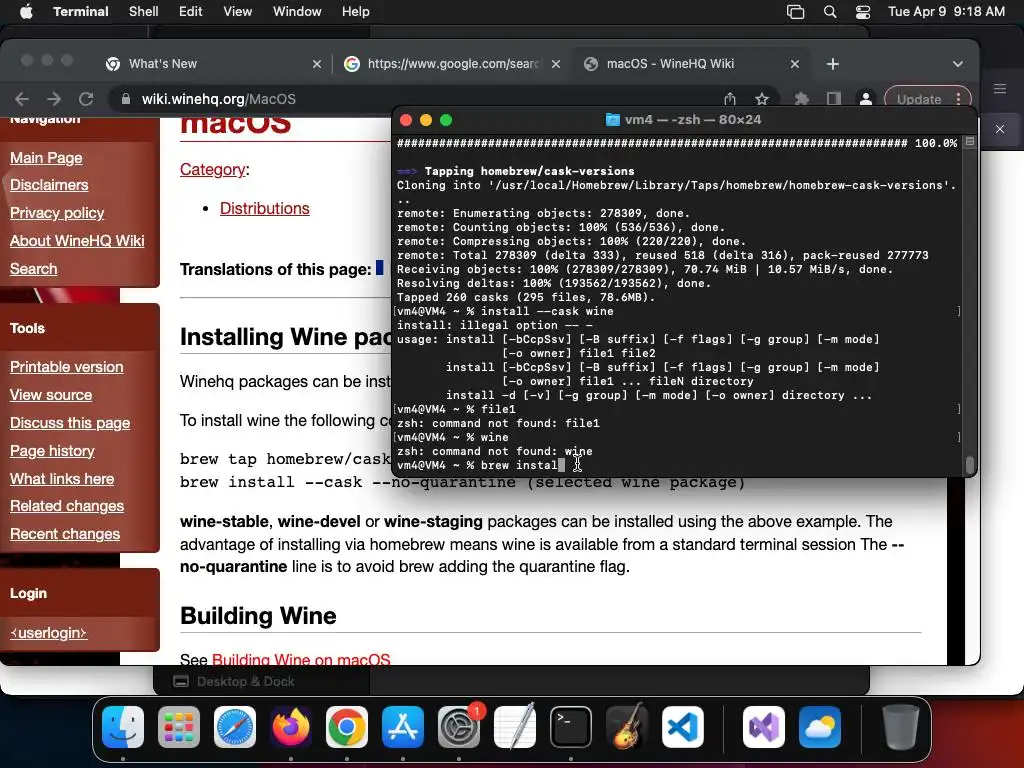Share this page from the address bar
This screenshot has height=768, width=1024.
pyautogui.click(x=729, y=99)
